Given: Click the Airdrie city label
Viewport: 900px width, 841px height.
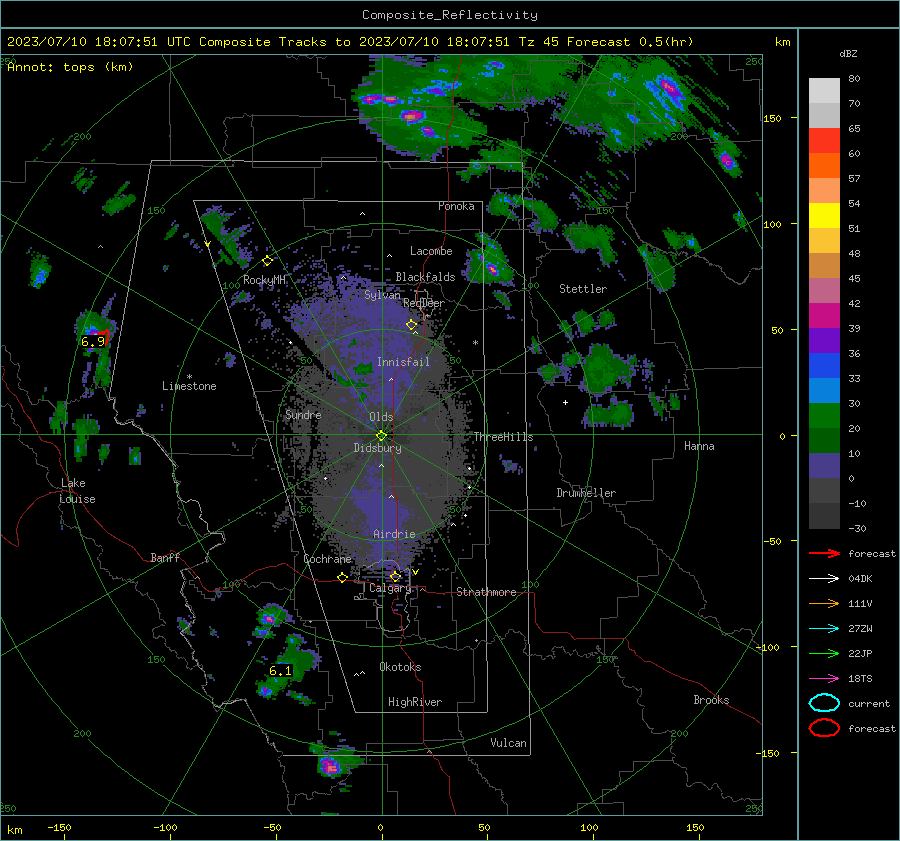Looking at the screenshot, I should click(394, 534).
